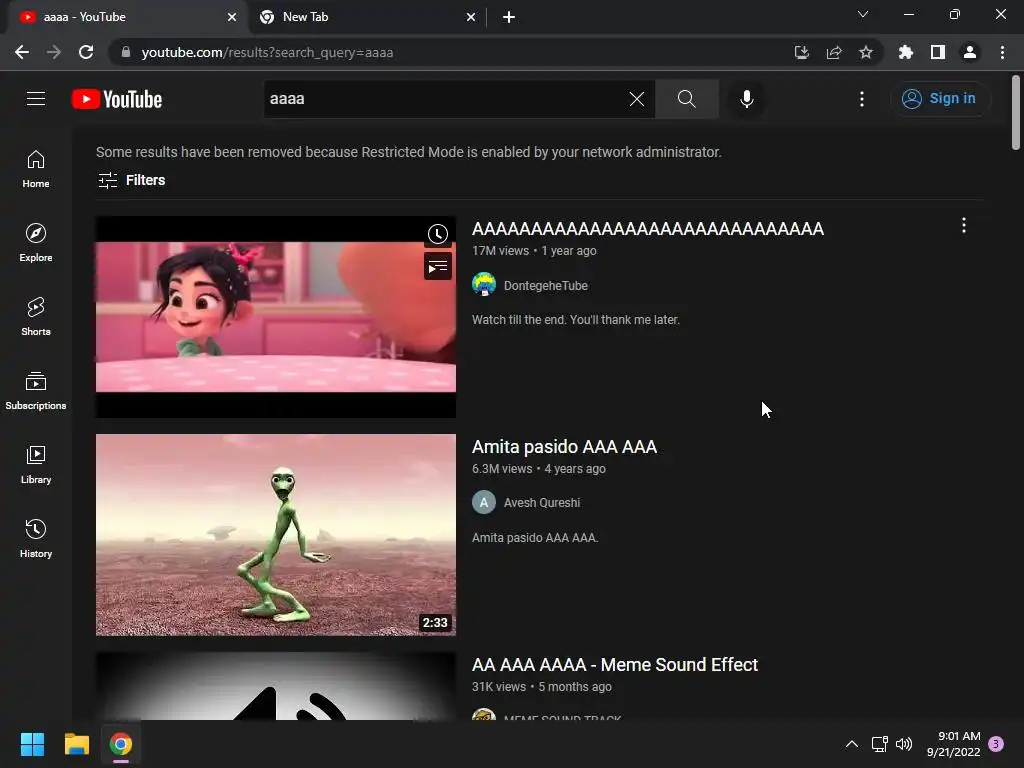Open the network icon in system tray
Image resolution: width=1024 pixels, height=768 pixels.
point(879,744)
